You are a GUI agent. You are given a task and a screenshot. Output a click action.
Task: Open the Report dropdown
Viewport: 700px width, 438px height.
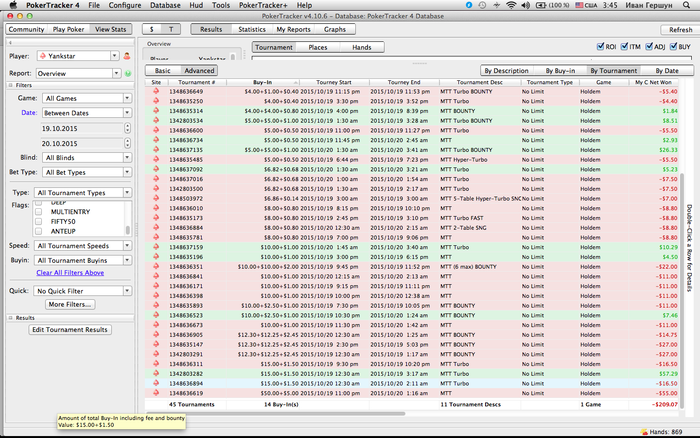pyautogui.click(x=79, y=73)
